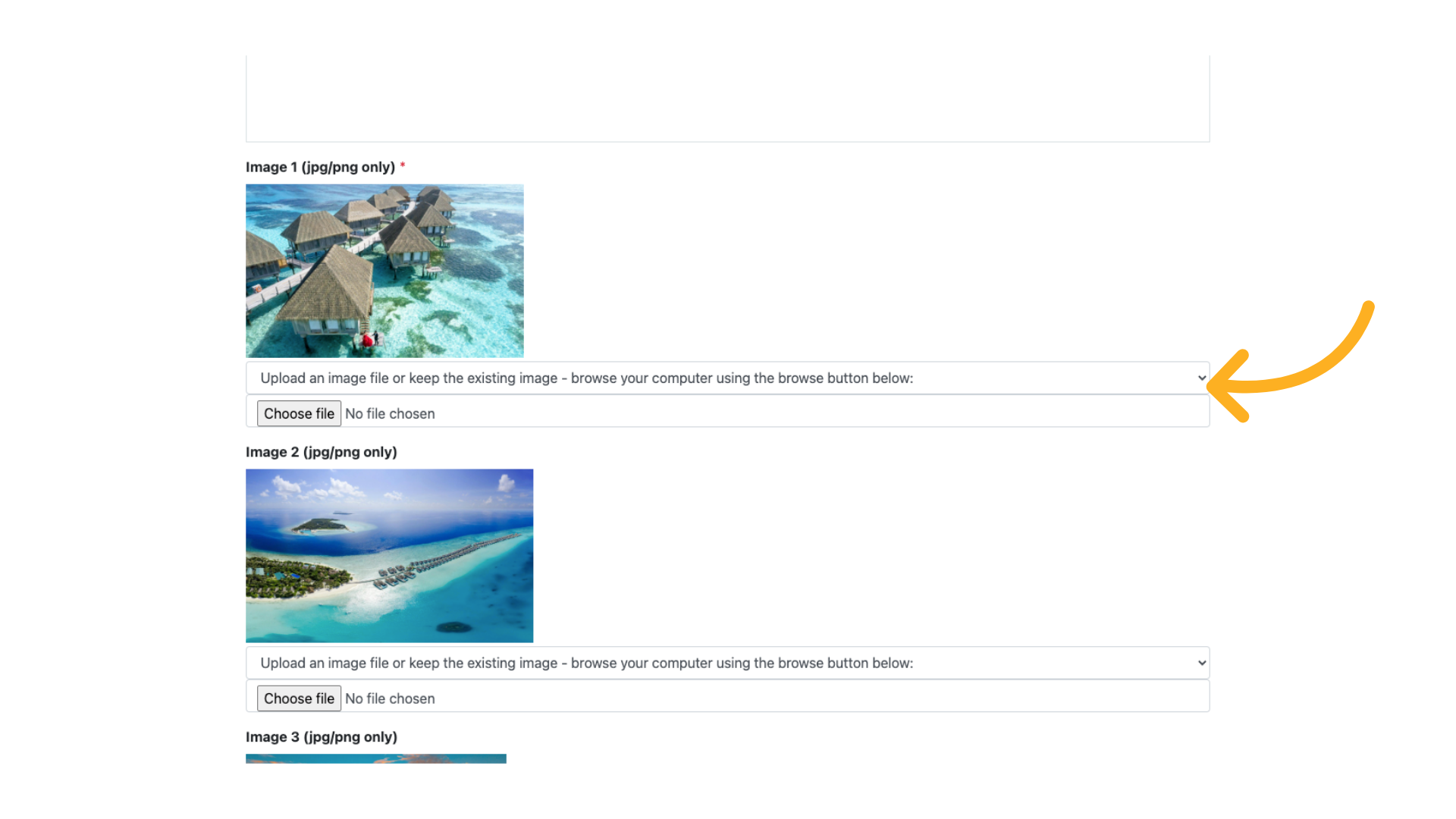Image resolution: width=1456 pixels, height=819 pixels.
Task: Click inside the large text area above Image 1
Action: pos(727,97)
